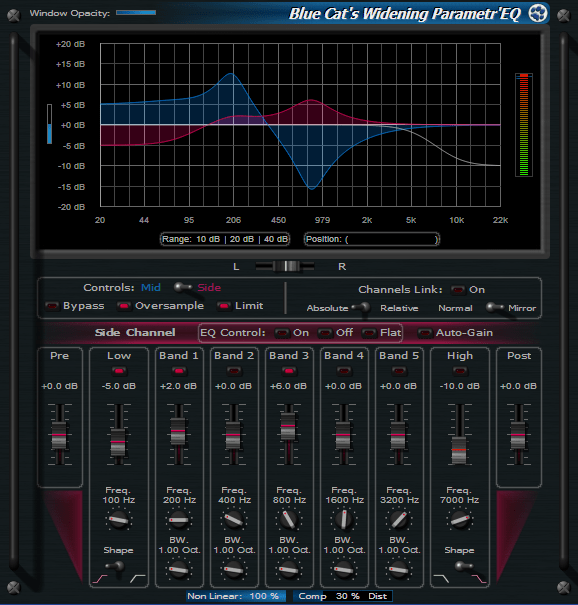Click the Band 2 bandwidth knob
Screen dimensions: 578x605
[234, 569]
